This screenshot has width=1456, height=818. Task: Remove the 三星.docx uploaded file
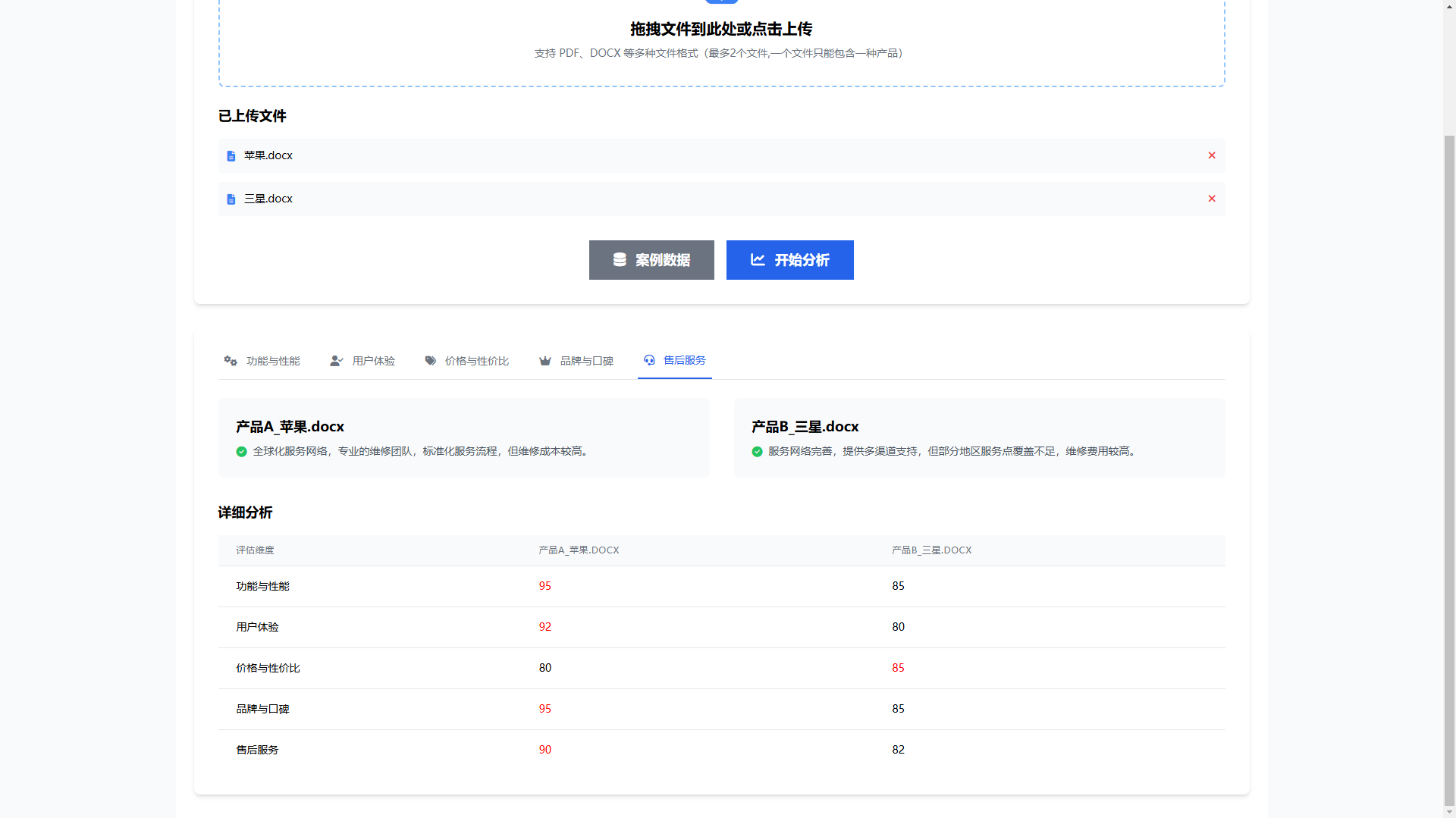tap(1212, 199)
